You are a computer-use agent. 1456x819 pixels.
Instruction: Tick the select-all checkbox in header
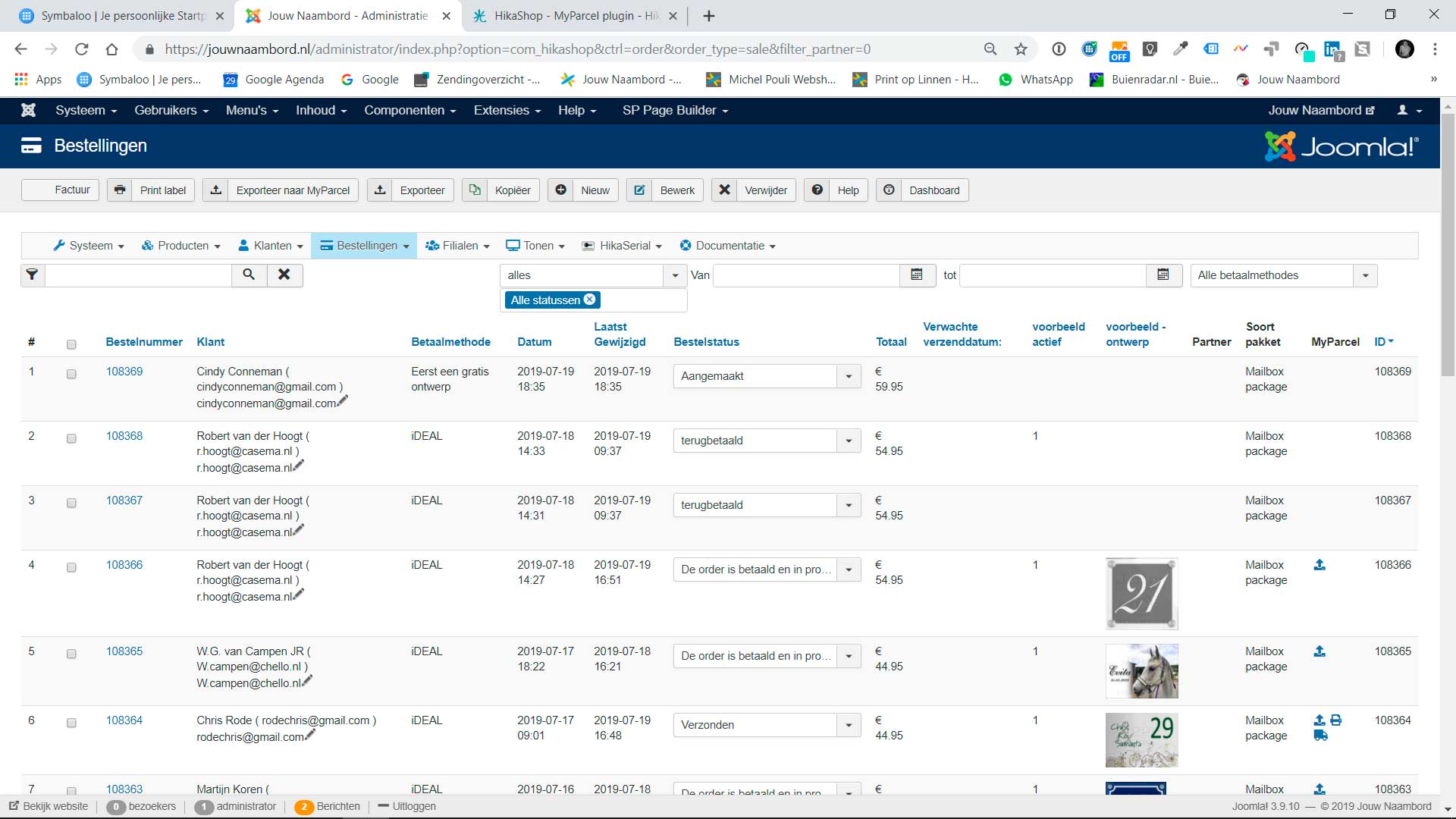tap(71, 344)
